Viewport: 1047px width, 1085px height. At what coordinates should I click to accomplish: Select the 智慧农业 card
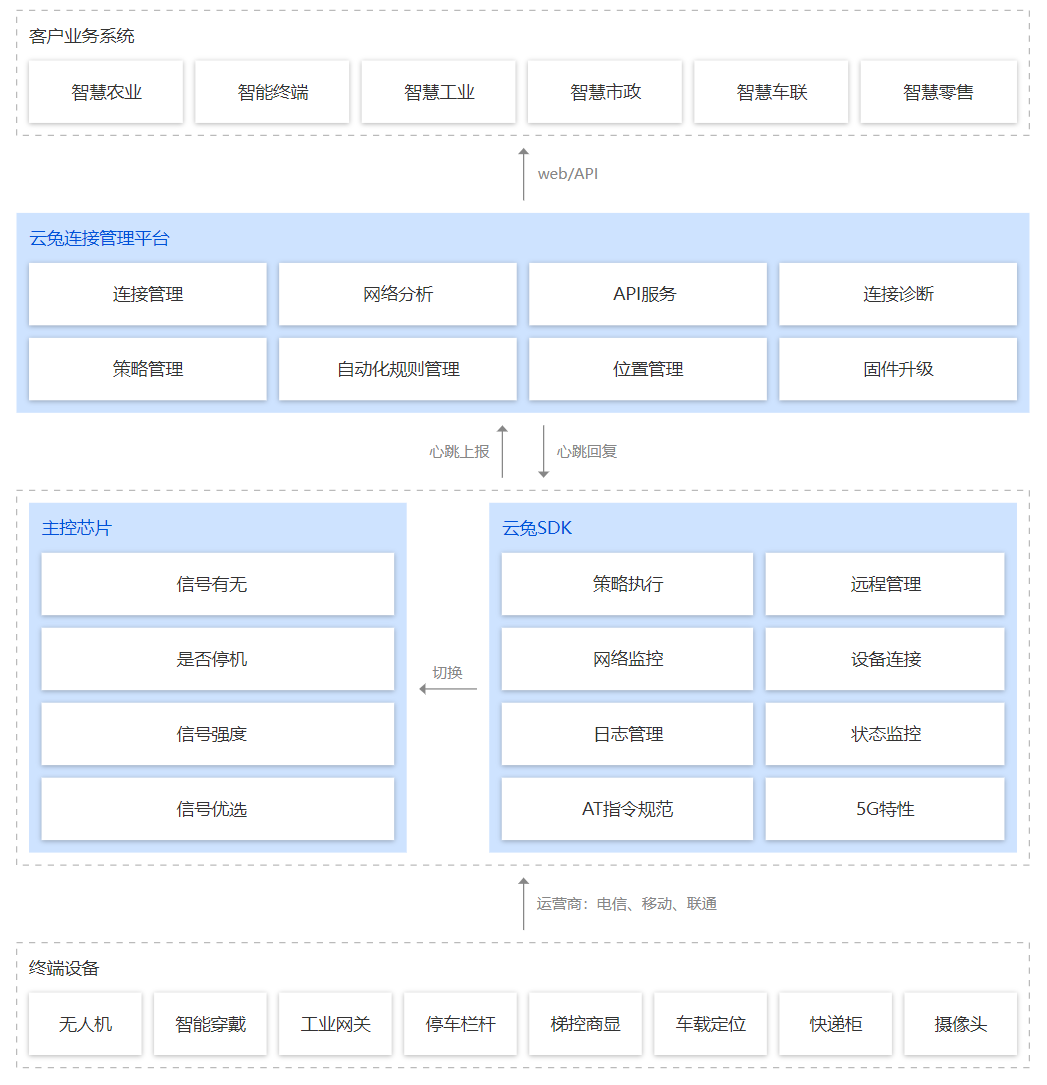106,92
